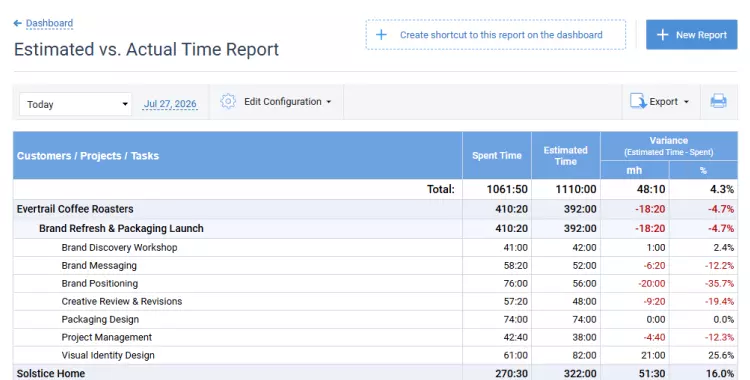Click the Total estimated time 1110:00
The width and height of the screenshot is (750, 380).
pyautogui.click(x=576, y=189)
